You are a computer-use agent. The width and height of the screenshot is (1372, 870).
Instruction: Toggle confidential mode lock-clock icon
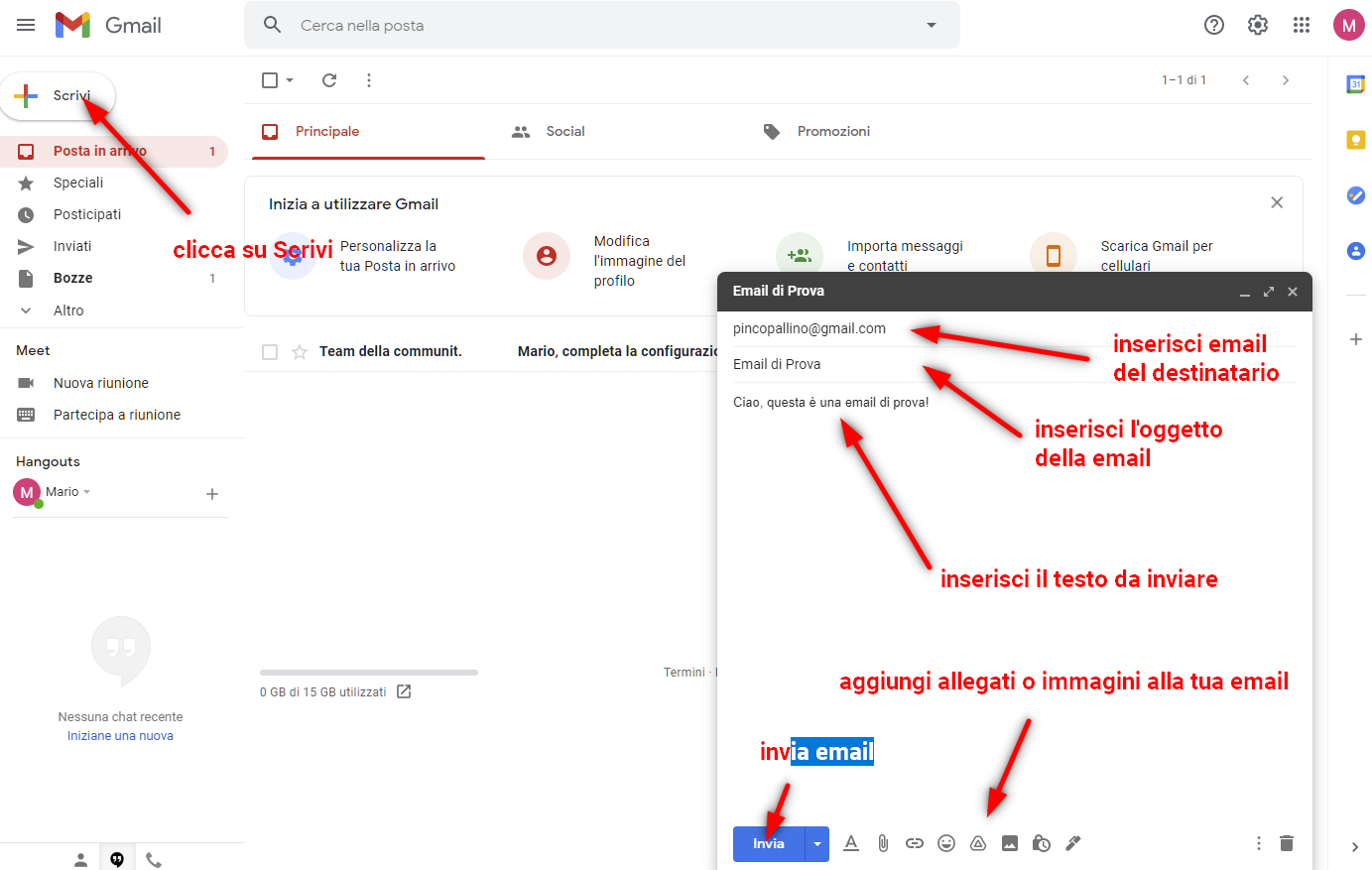point(1042,843)
